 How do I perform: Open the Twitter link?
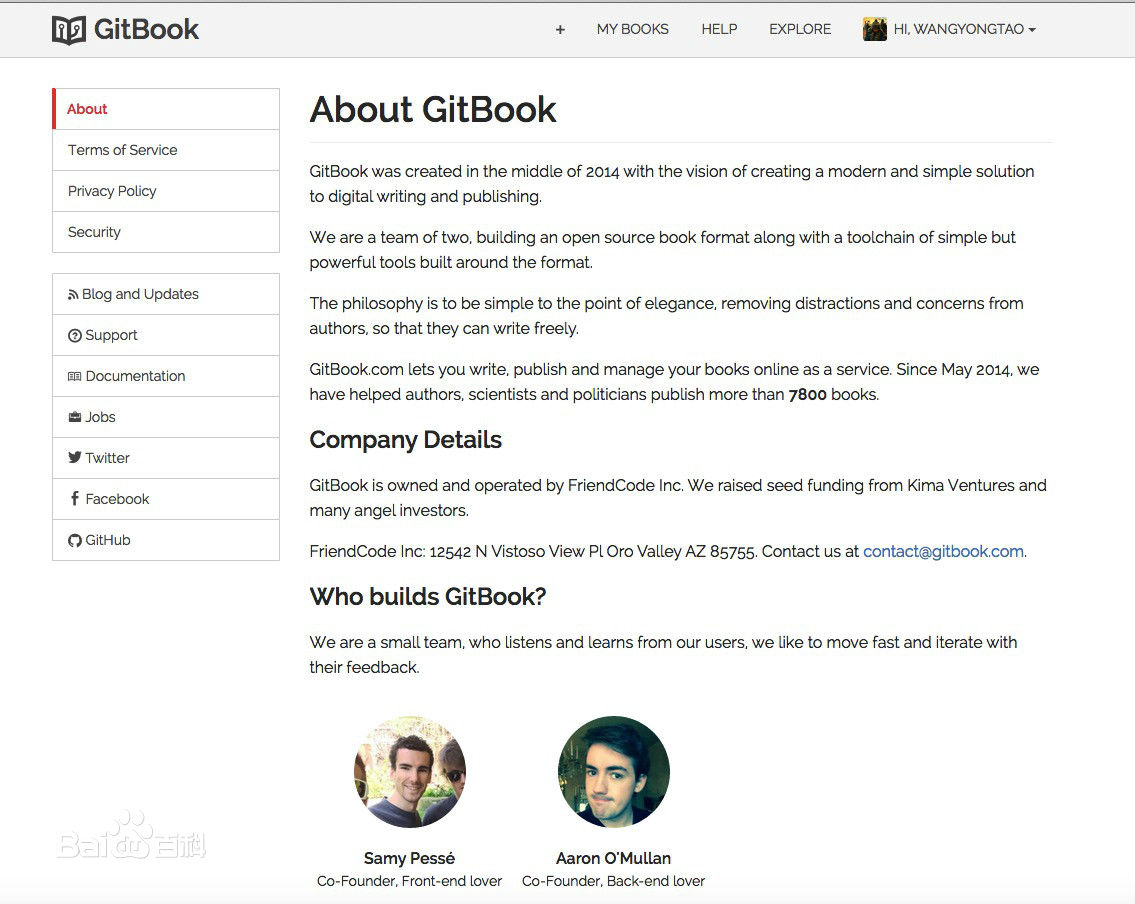(x=166, y=458)
